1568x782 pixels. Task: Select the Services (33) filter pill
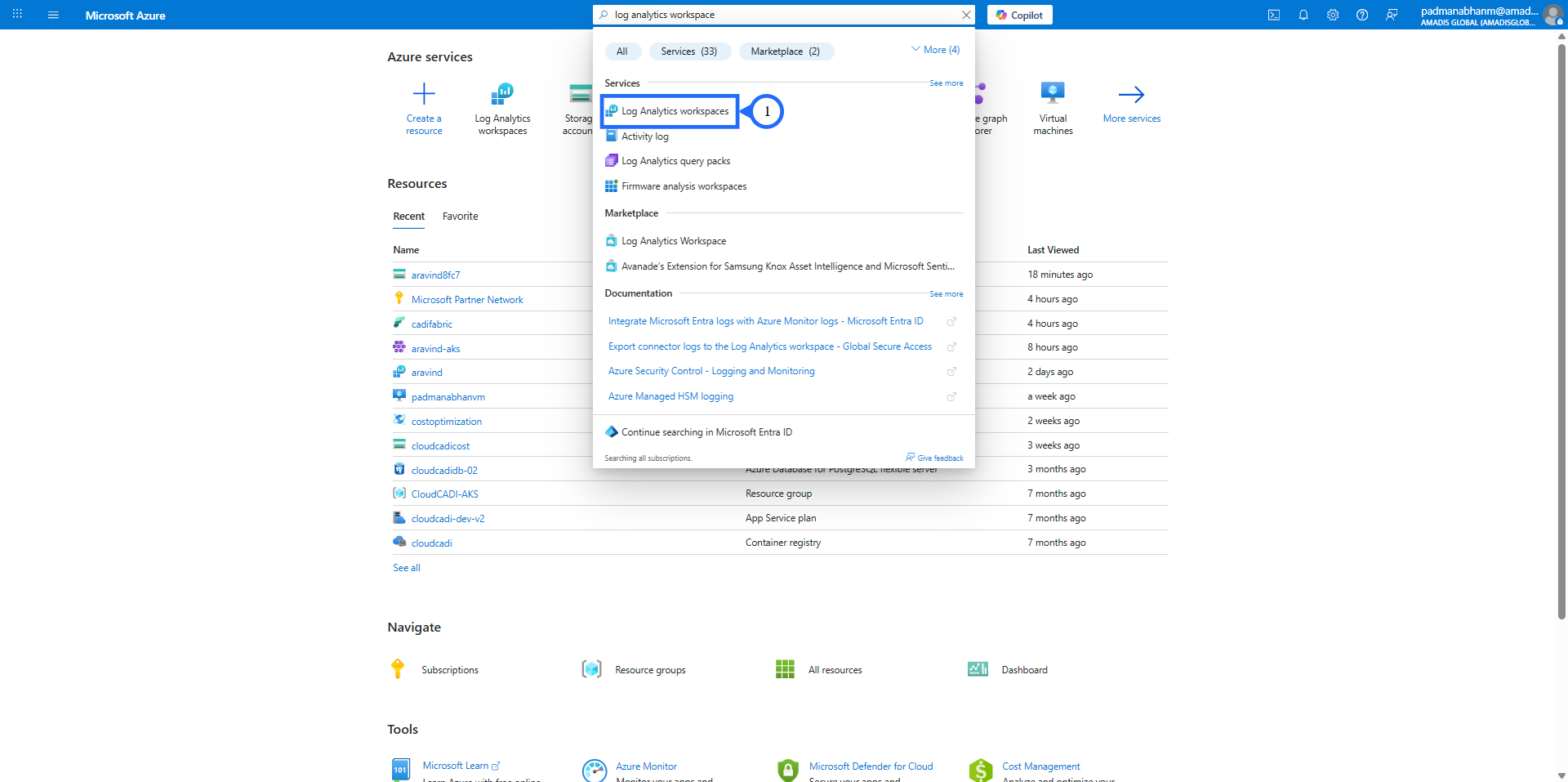tap(688, 51)
